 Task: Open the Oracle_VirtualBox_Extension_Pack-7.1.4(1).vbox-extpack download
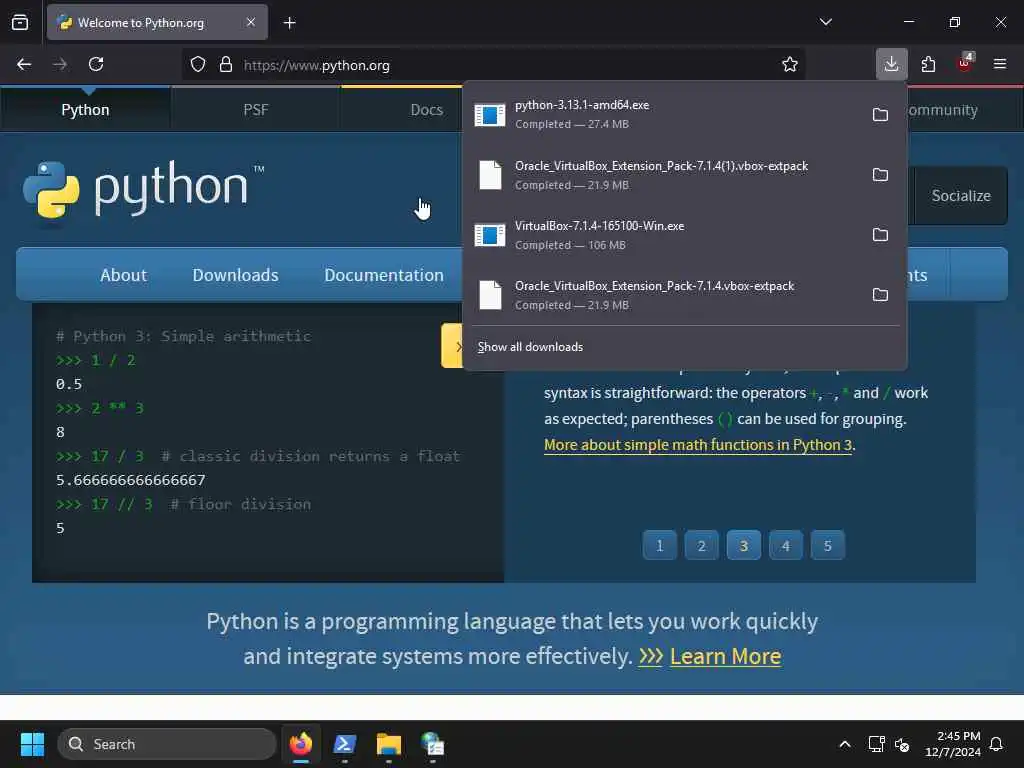(664, 175)
